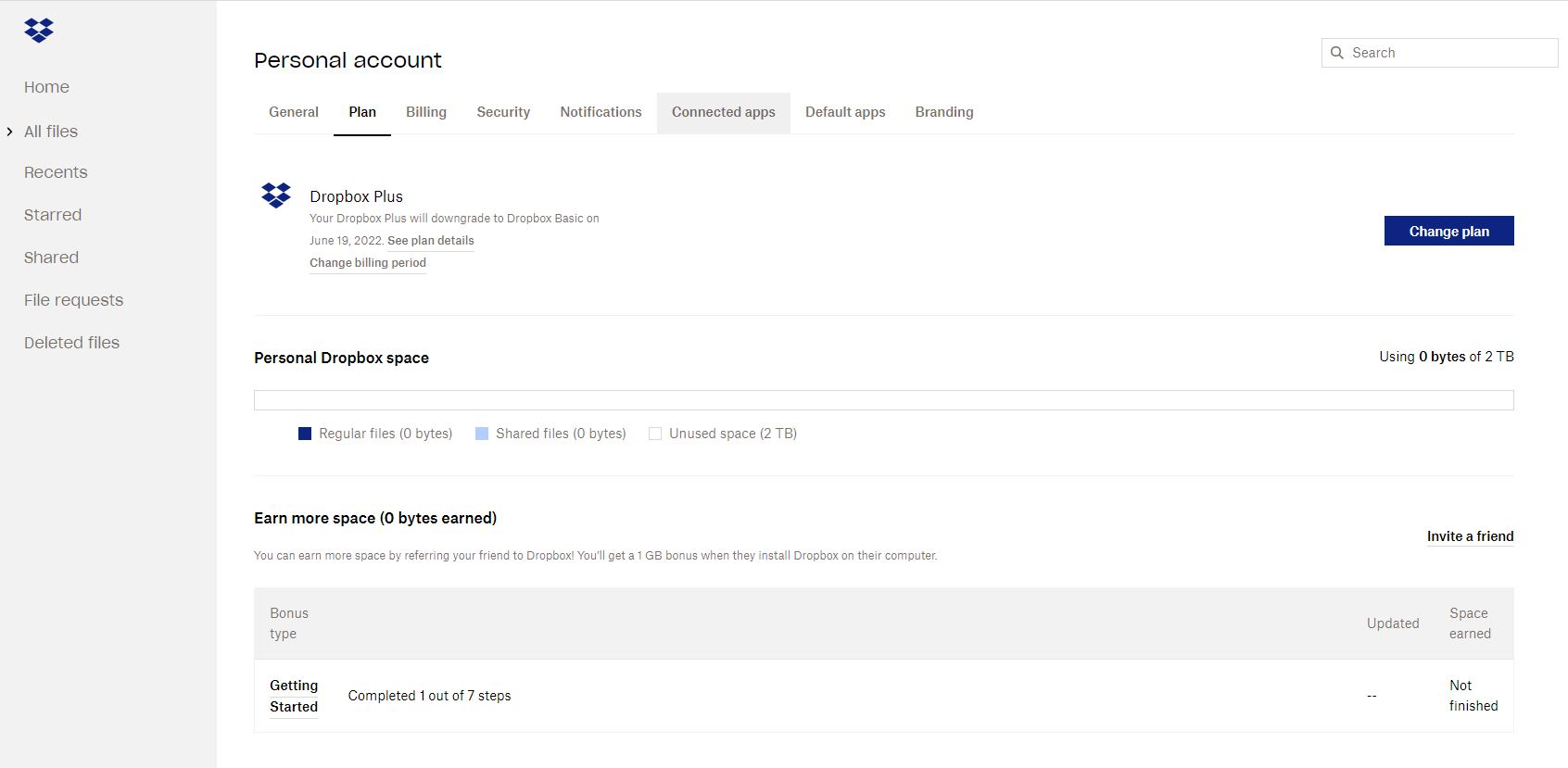
Task: Click the Dropbox logo in the sidebar
Action: point(39,31)
